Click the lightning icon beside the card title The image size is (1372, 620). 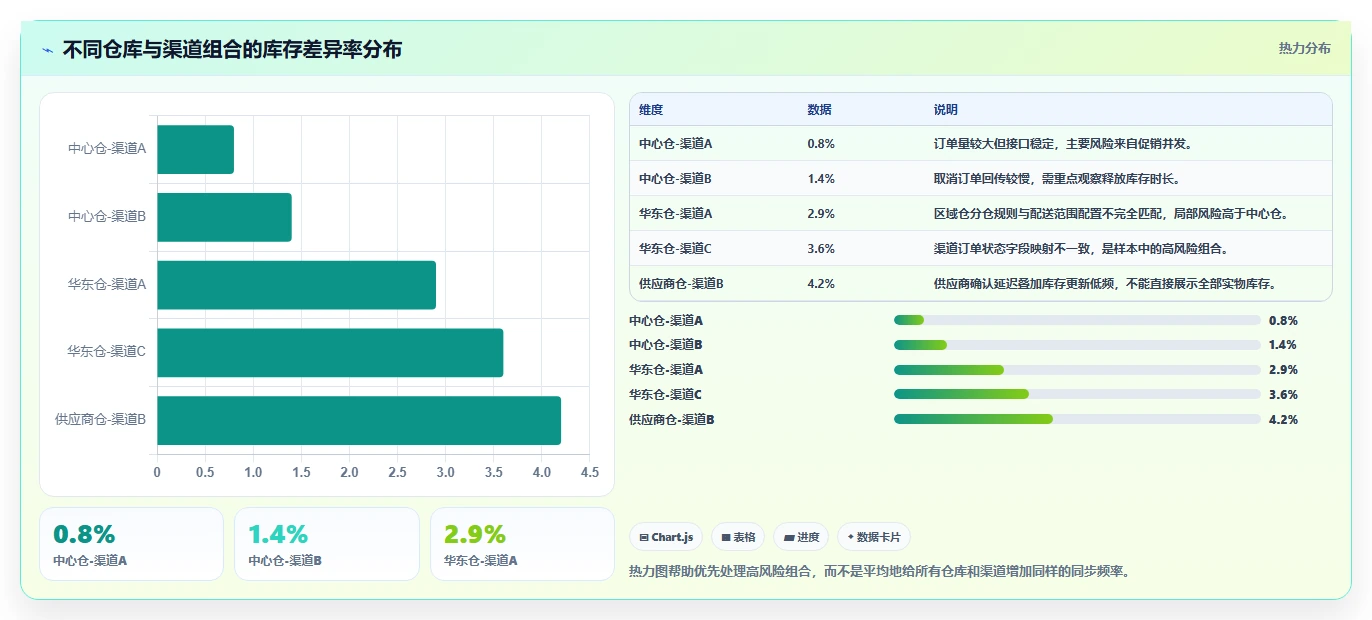click(48, 50)
